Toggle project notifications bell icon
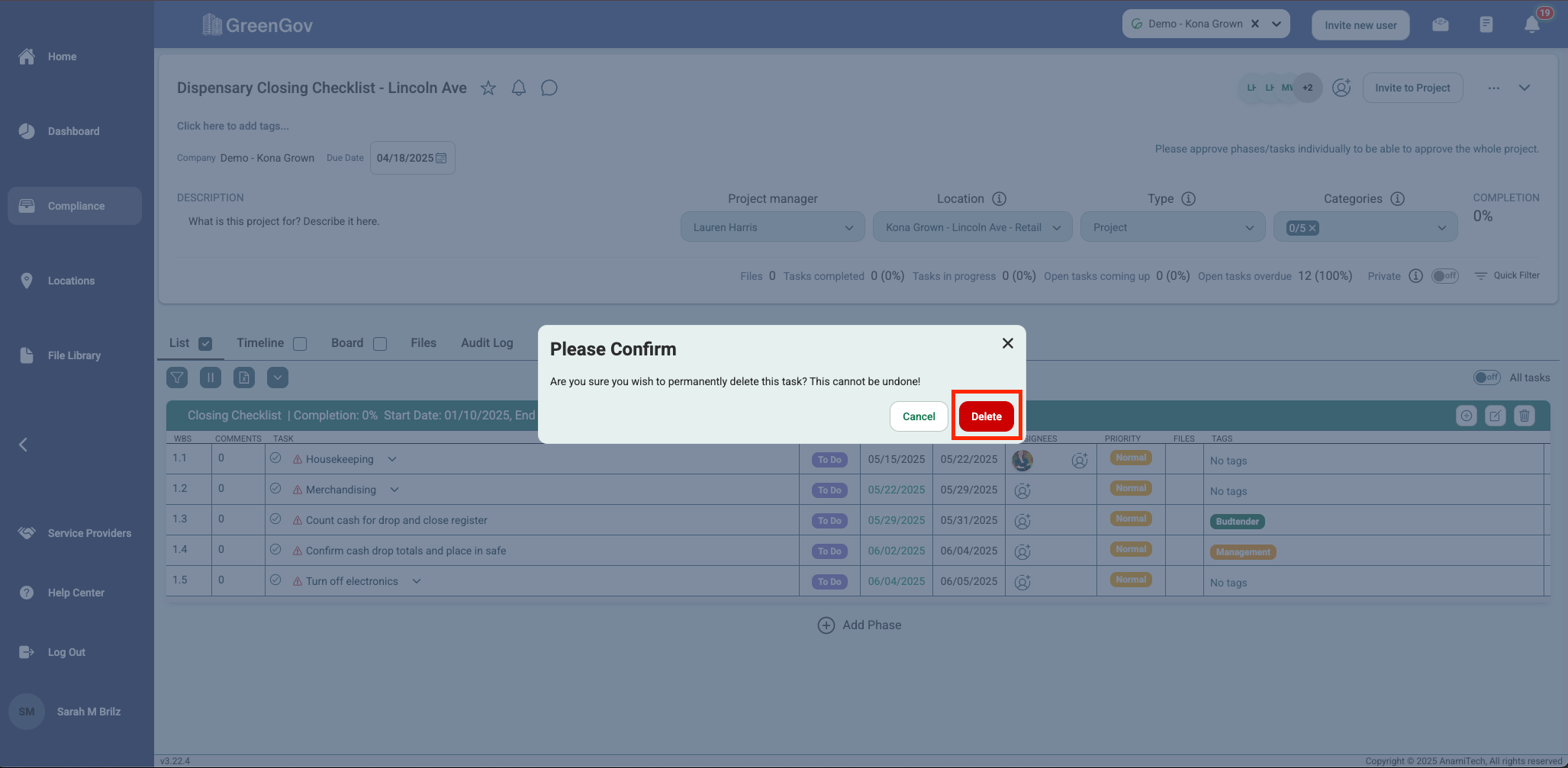 (x=519, y=88)
